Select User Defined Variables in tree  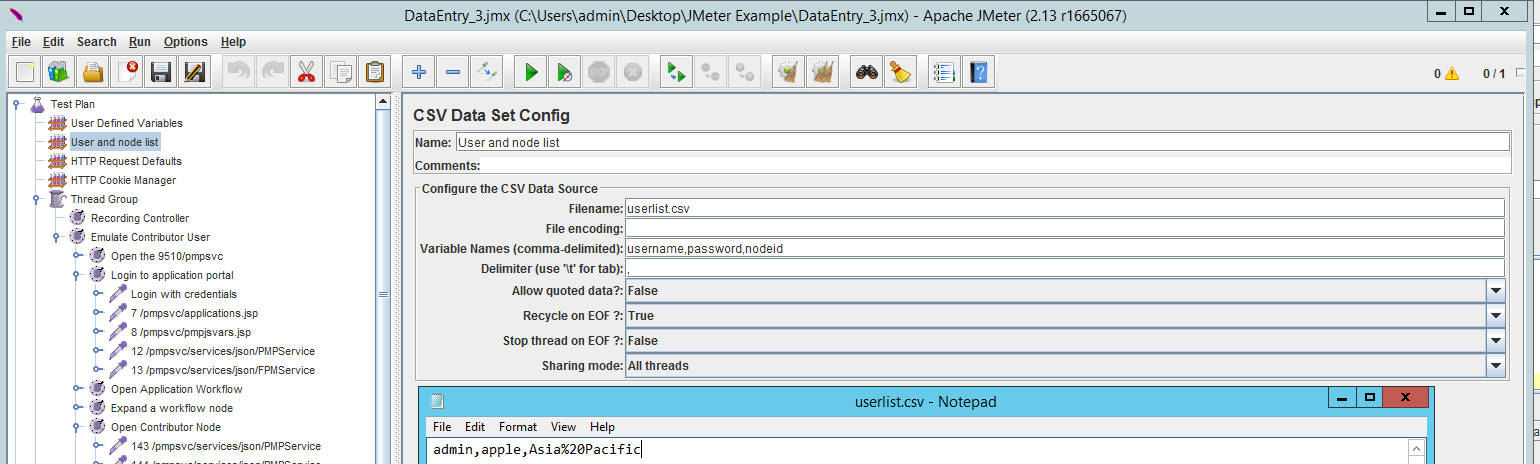[127, 123]
